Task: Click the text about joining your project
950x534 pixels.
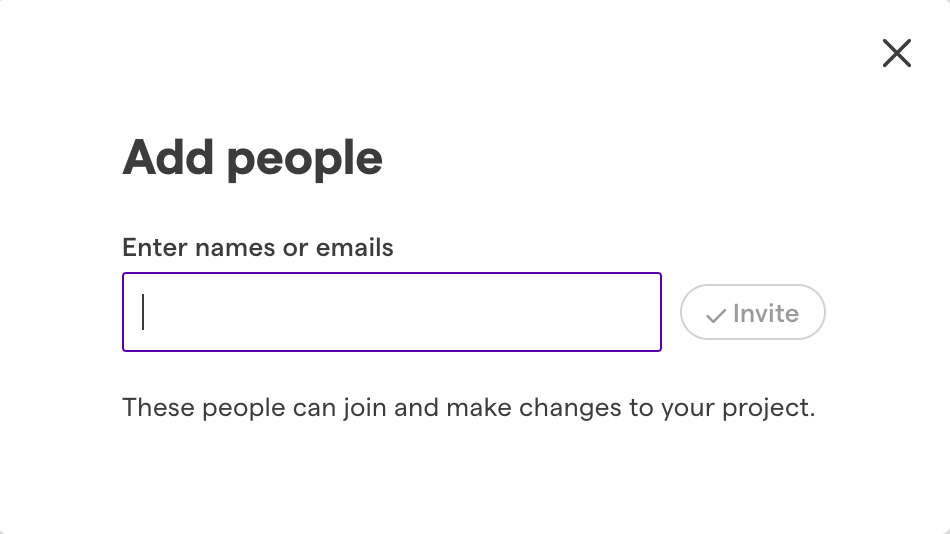Action: coord(468,407)
